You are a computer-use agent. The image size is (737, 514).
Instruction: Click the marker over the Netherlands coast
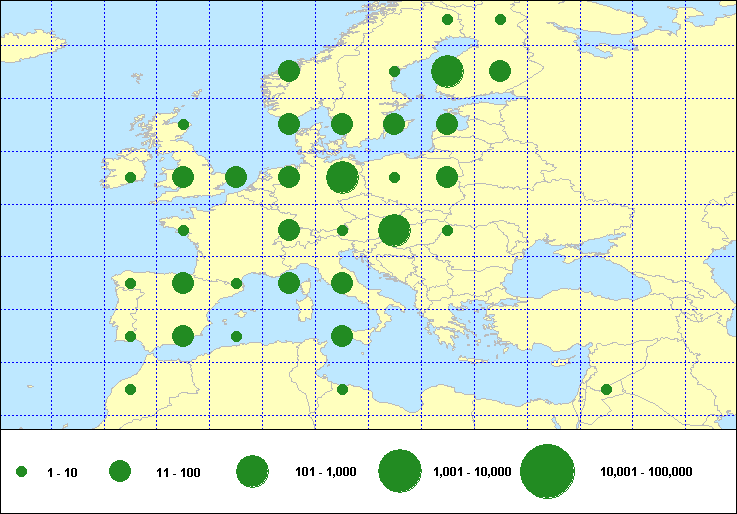point(236,177)
